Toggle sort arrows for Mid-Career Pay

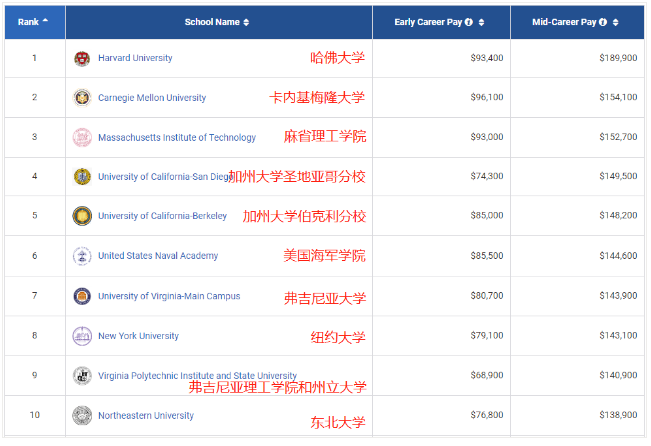(x=615, y=22)
